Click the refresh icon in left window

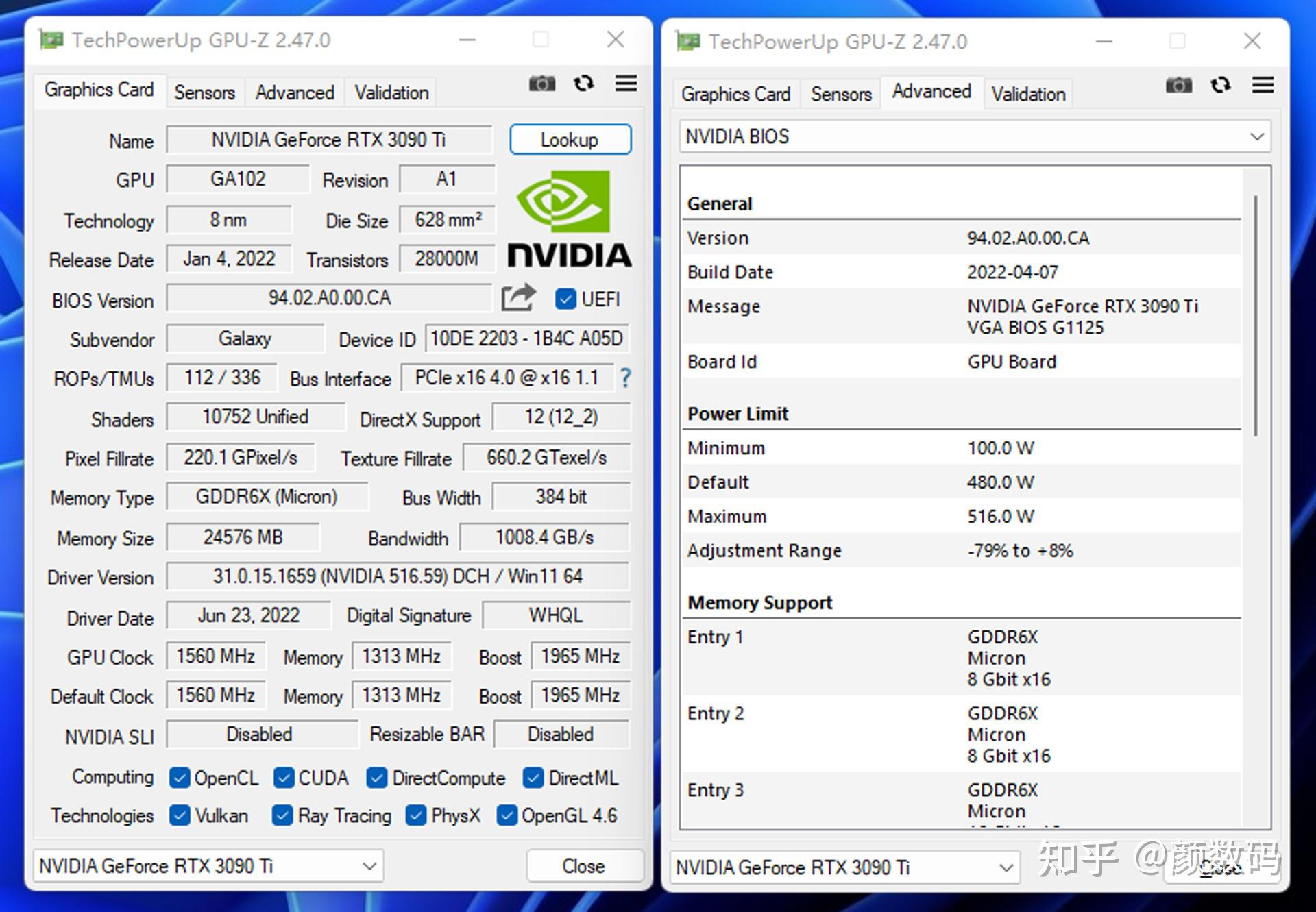tap(583, 84)
